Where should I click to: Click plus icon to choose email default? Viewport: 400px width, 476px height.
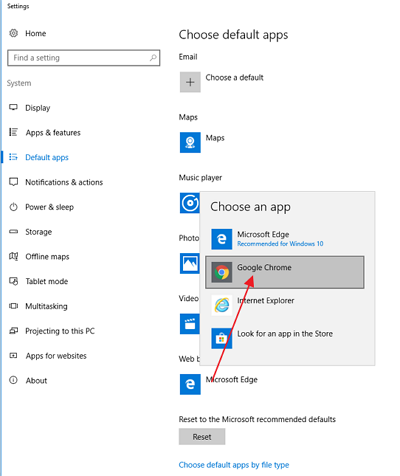(190, 82)
